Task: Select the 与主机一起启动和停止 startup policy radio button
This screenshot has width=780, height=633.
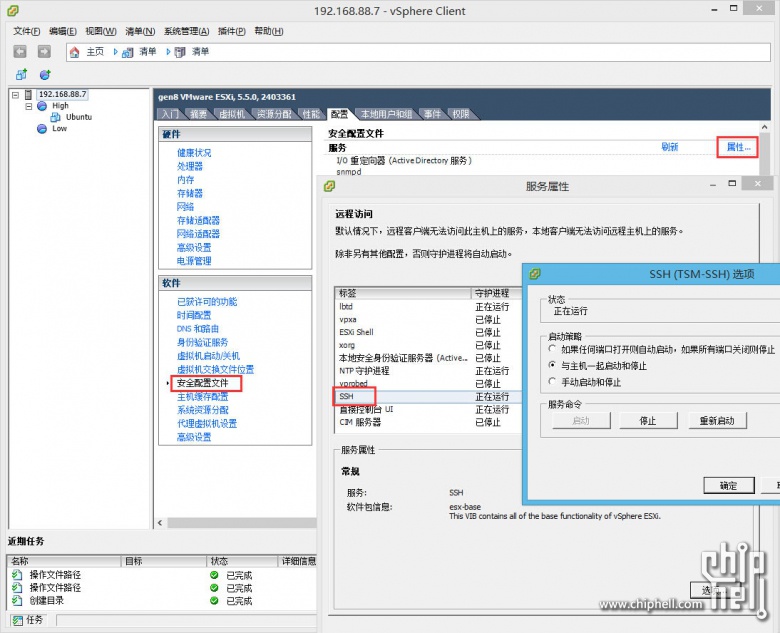Action: point(553,366)
